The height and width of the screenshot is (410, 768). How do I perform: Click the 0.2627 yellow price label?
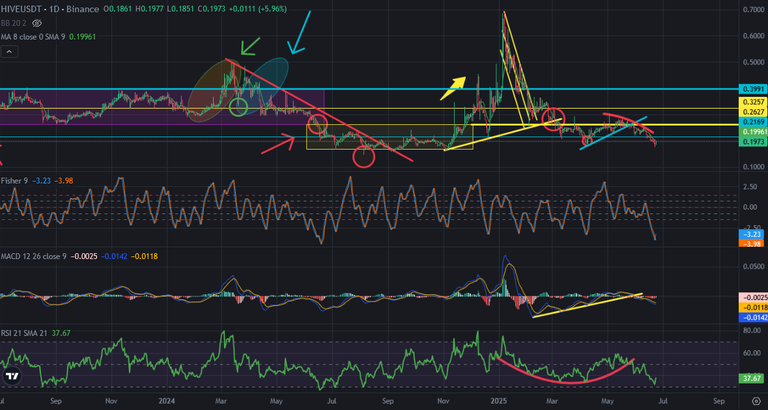click(x=752, y=112)
